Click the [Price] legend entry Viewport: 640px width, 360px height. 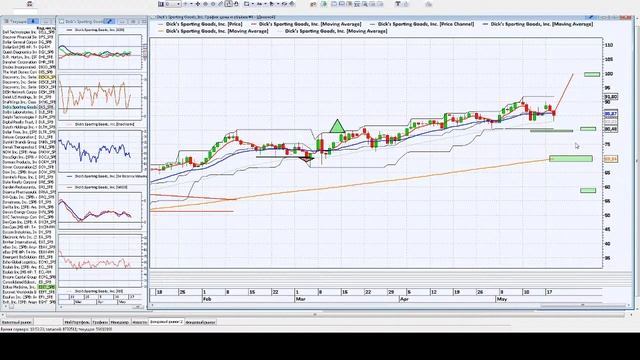pos(200,24)
